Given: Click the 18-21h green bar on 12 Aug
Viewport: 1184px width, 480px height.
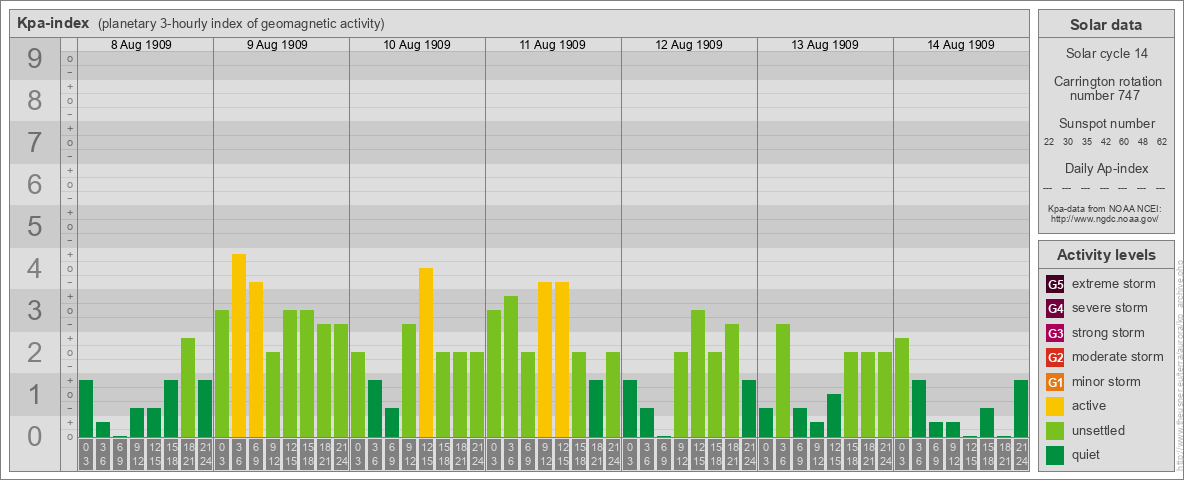Looking at the screenshot, I should point(732,380).
